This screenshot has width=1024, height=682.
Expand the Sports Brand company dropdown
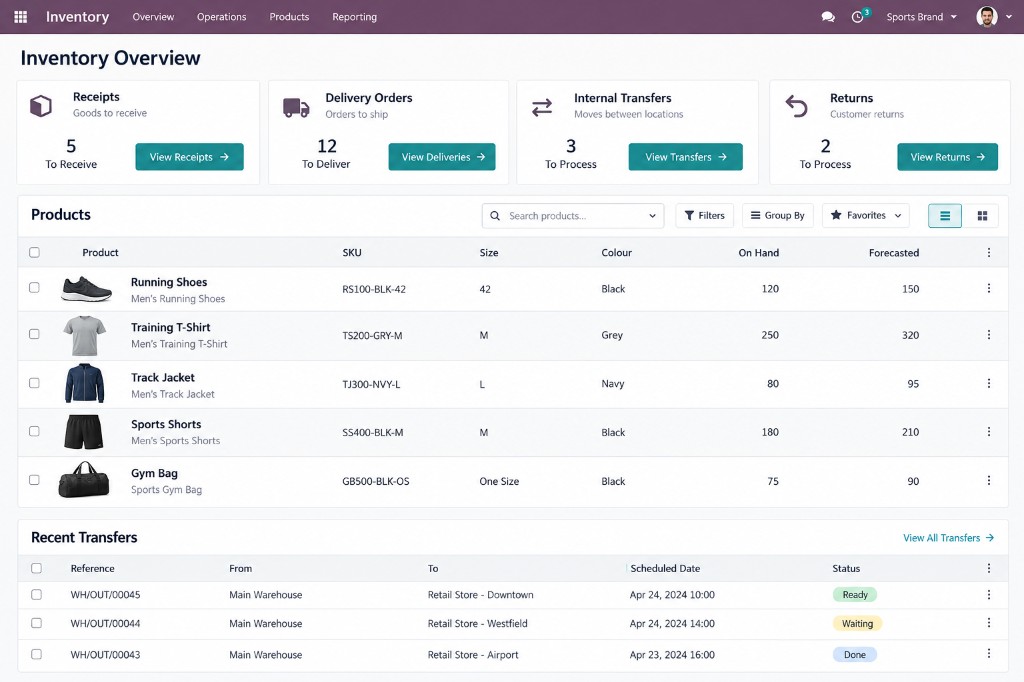click(x=921, y=17)
